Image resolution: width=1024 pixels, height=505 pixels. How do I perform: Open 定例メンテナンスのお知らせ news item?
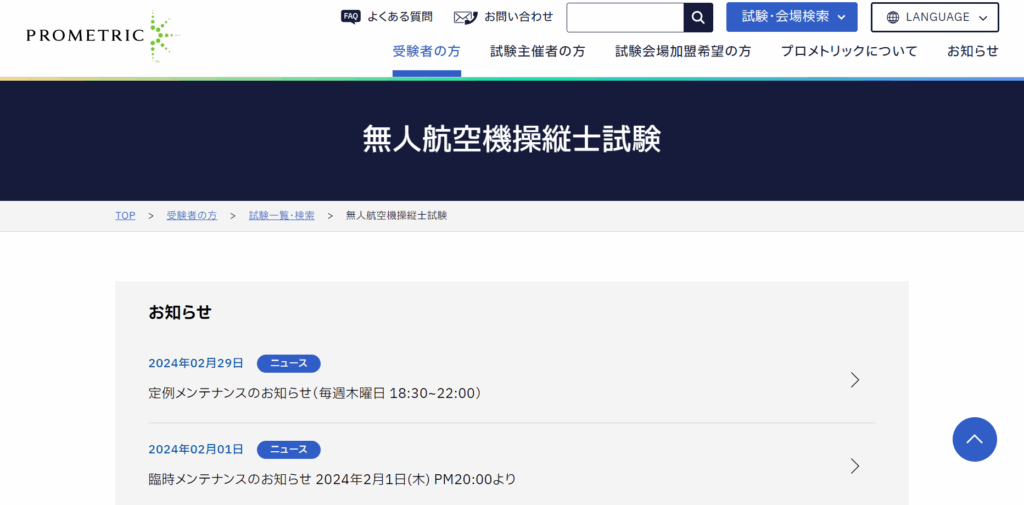(315, 393)
